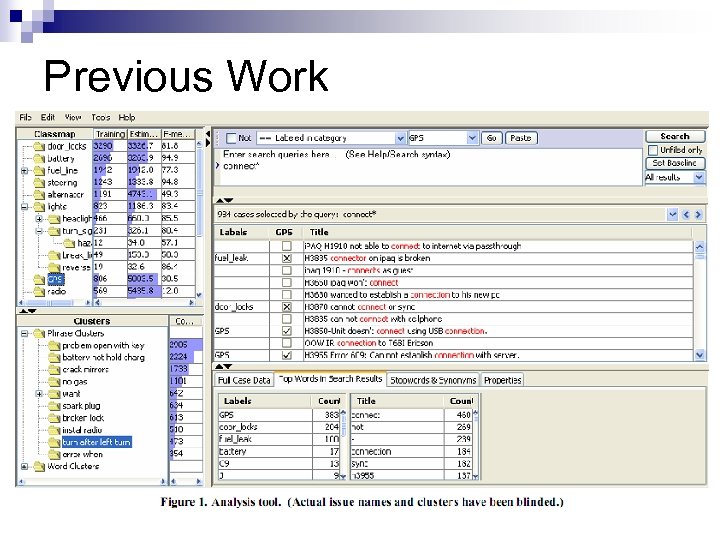This screenshot has height=540, width=720.
Task: Click the Set Baseline button
Action: pos(675,163)
